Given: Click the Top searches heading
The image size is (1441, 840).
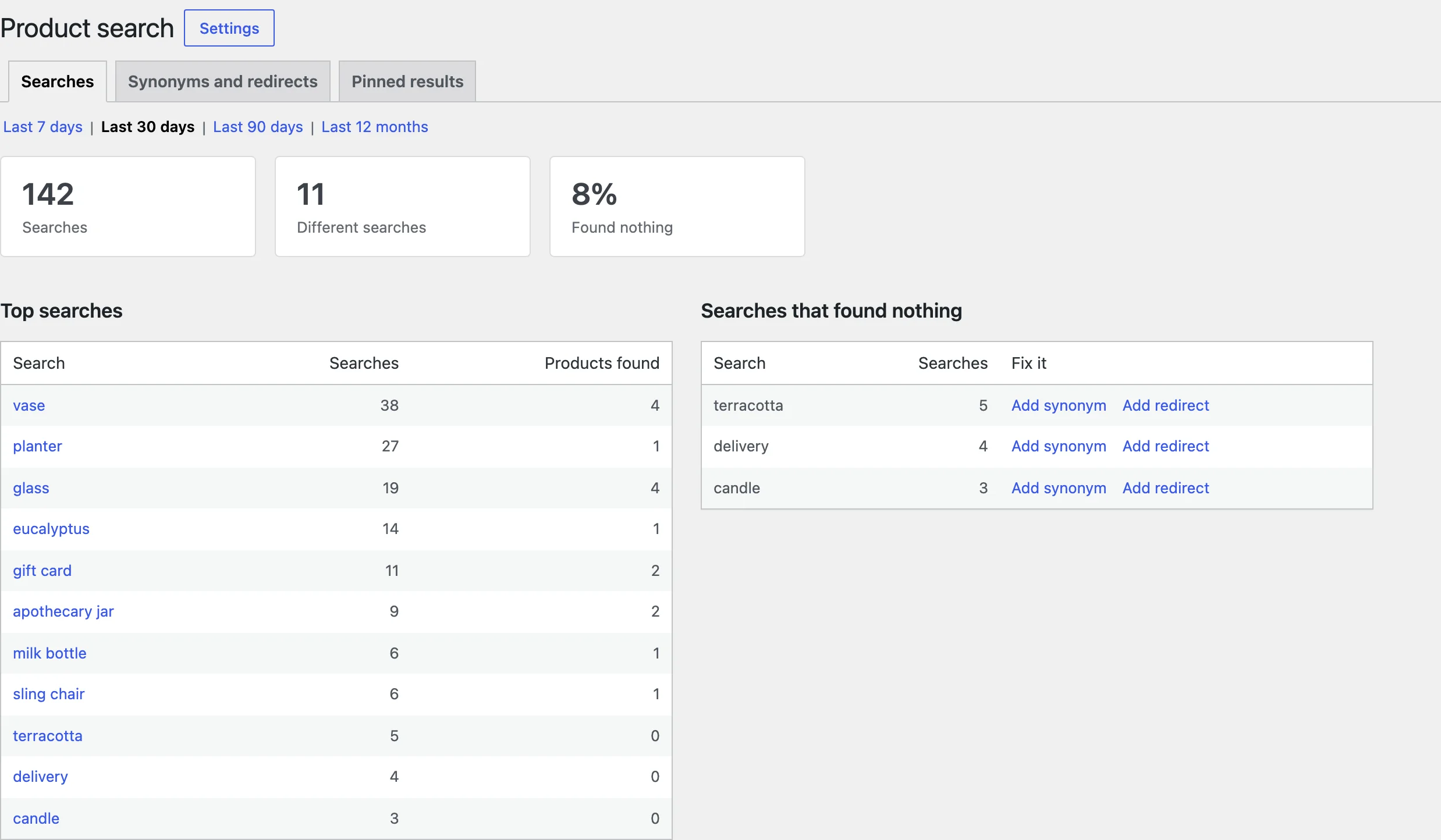Looking at the screenshot, I should [x=62, y=311].
